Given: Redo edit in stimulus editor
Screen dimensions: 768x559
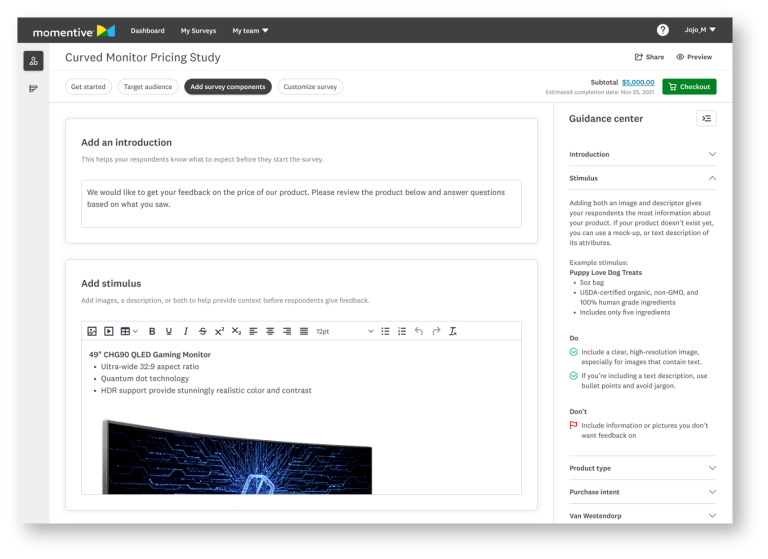Looking at the screenshot, I should 436,332.
